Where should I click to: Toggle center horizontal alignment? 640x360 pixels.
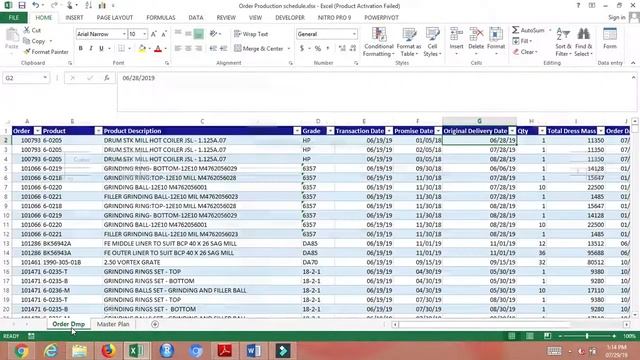tap(188, 49)
